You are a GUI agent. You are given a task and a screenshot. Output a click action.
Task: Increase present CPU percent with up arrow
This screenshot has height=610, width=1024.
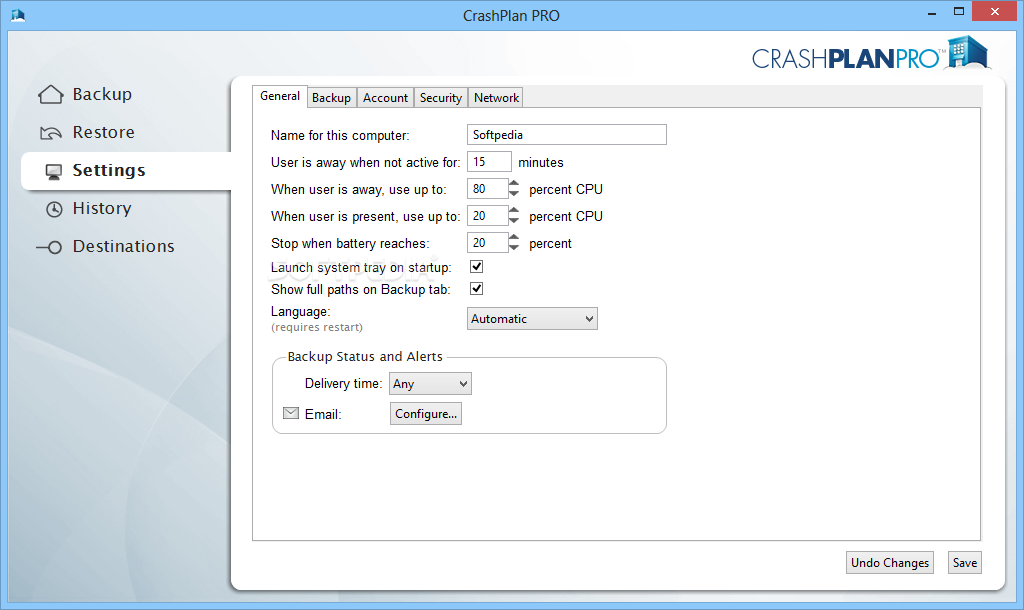(x=514, y=210)
